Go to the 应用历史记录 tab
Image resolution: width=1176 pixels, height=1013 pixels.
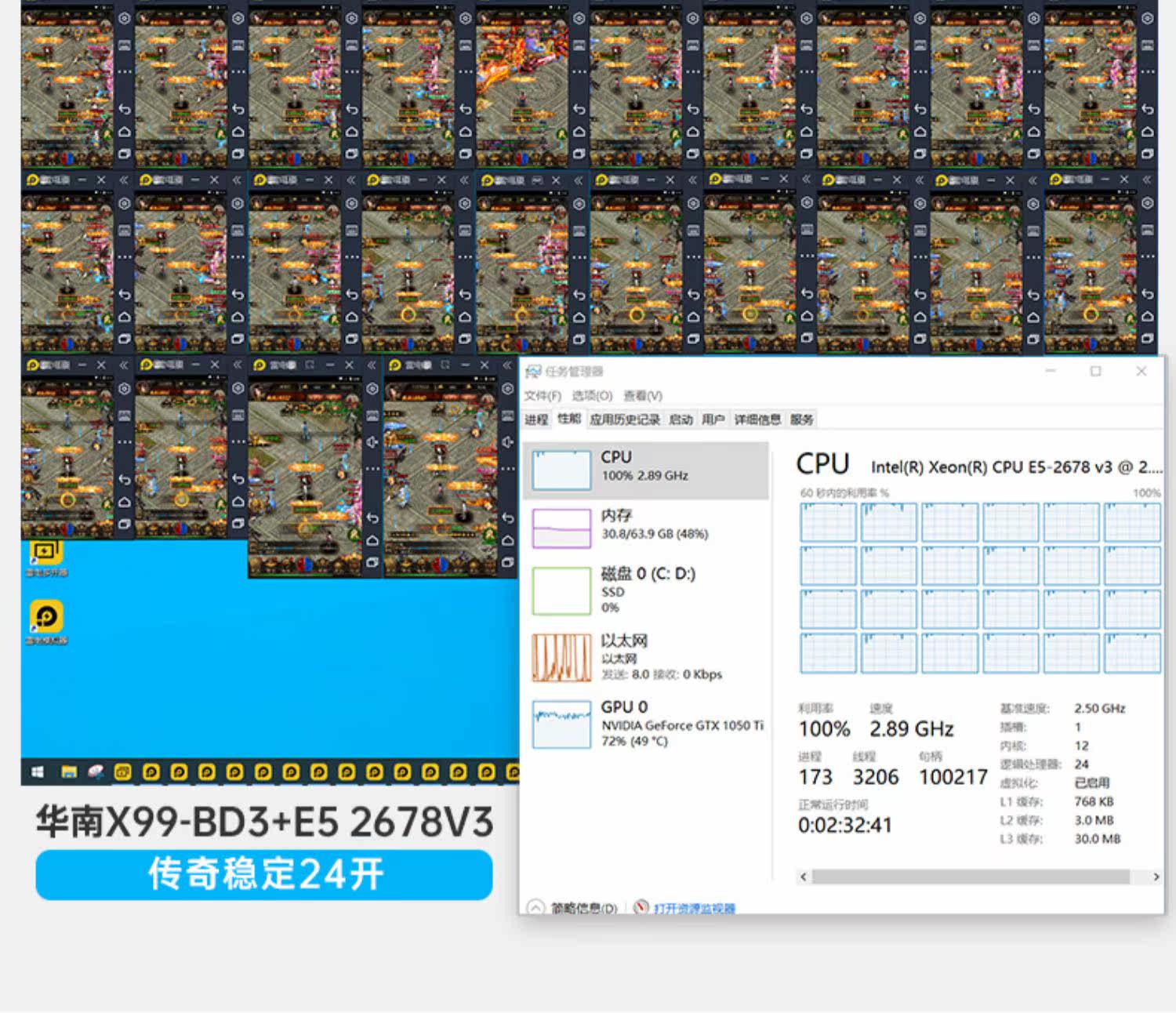[x=625, y=419]
